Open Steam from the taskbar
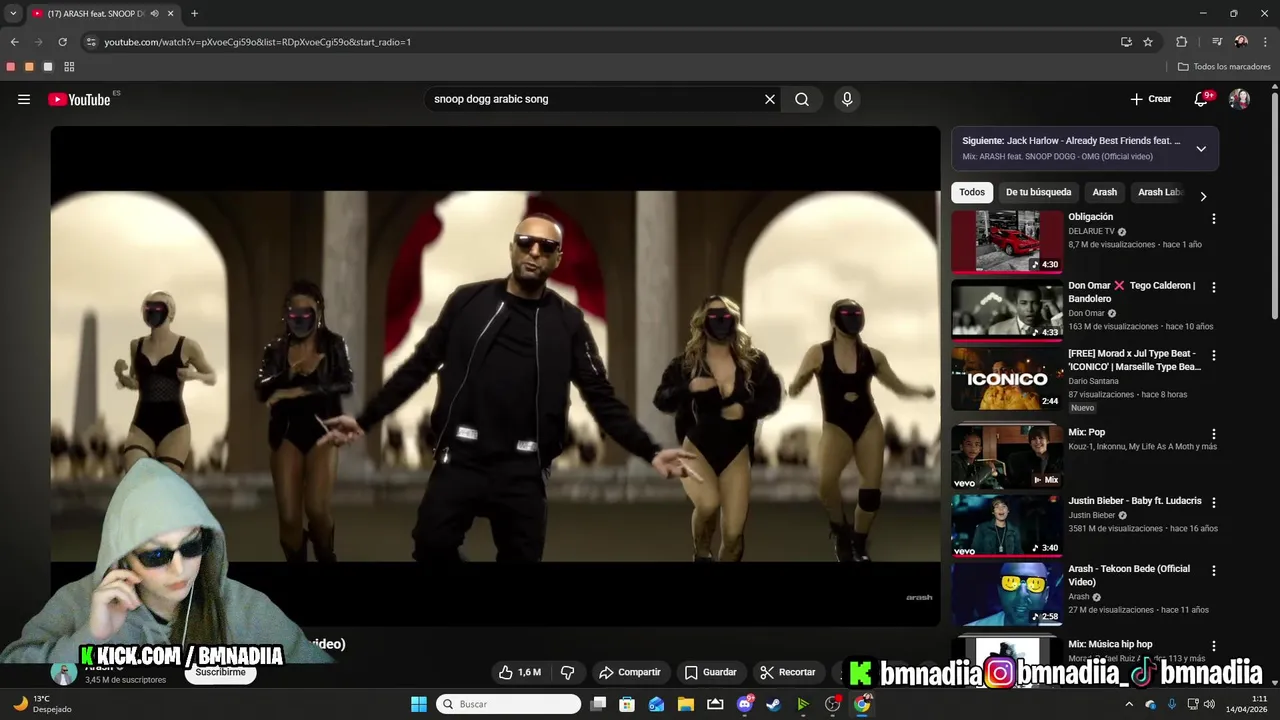This screenshot has height=720, width=1280. tap(774, 704)
